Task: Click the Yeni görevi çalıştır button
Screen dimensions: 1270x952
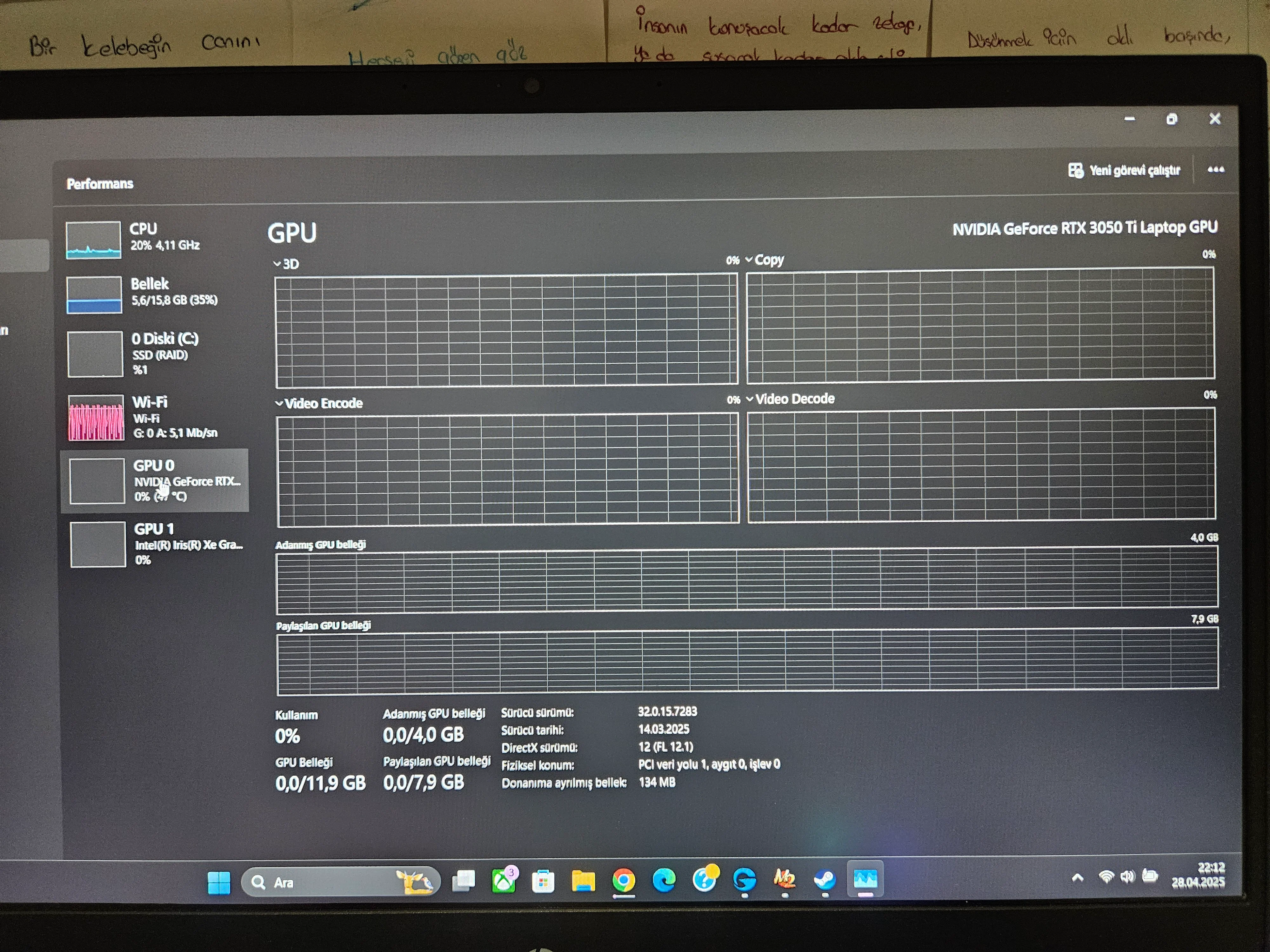Action: [1124, 170]
